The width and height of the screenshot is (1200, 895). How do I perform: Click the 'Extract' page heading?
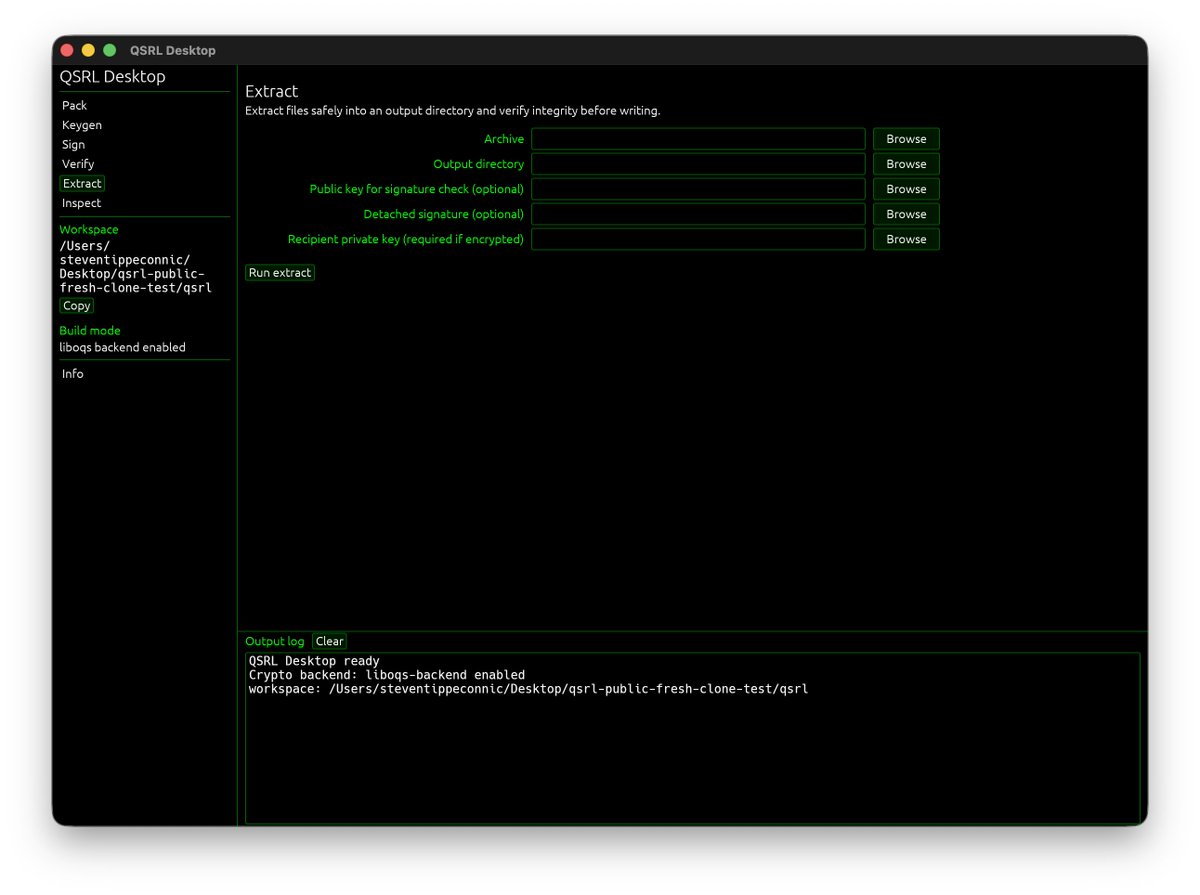point(272,91)
